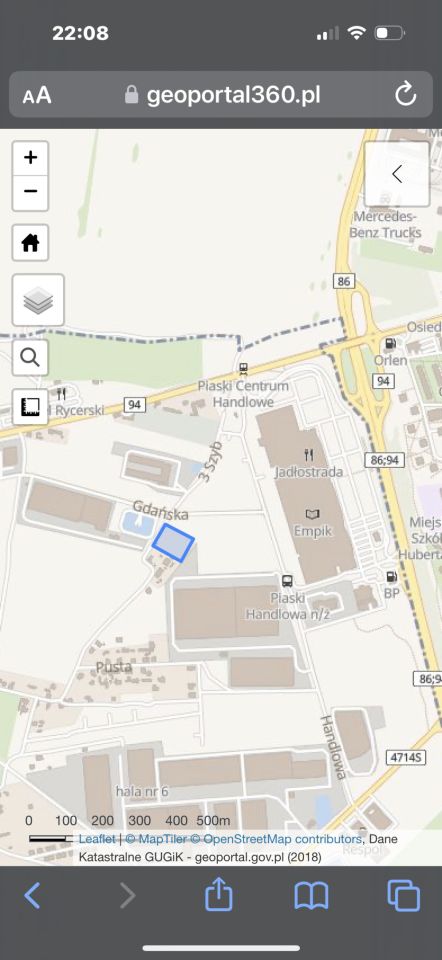Zoom out the map with minus button

31,191
